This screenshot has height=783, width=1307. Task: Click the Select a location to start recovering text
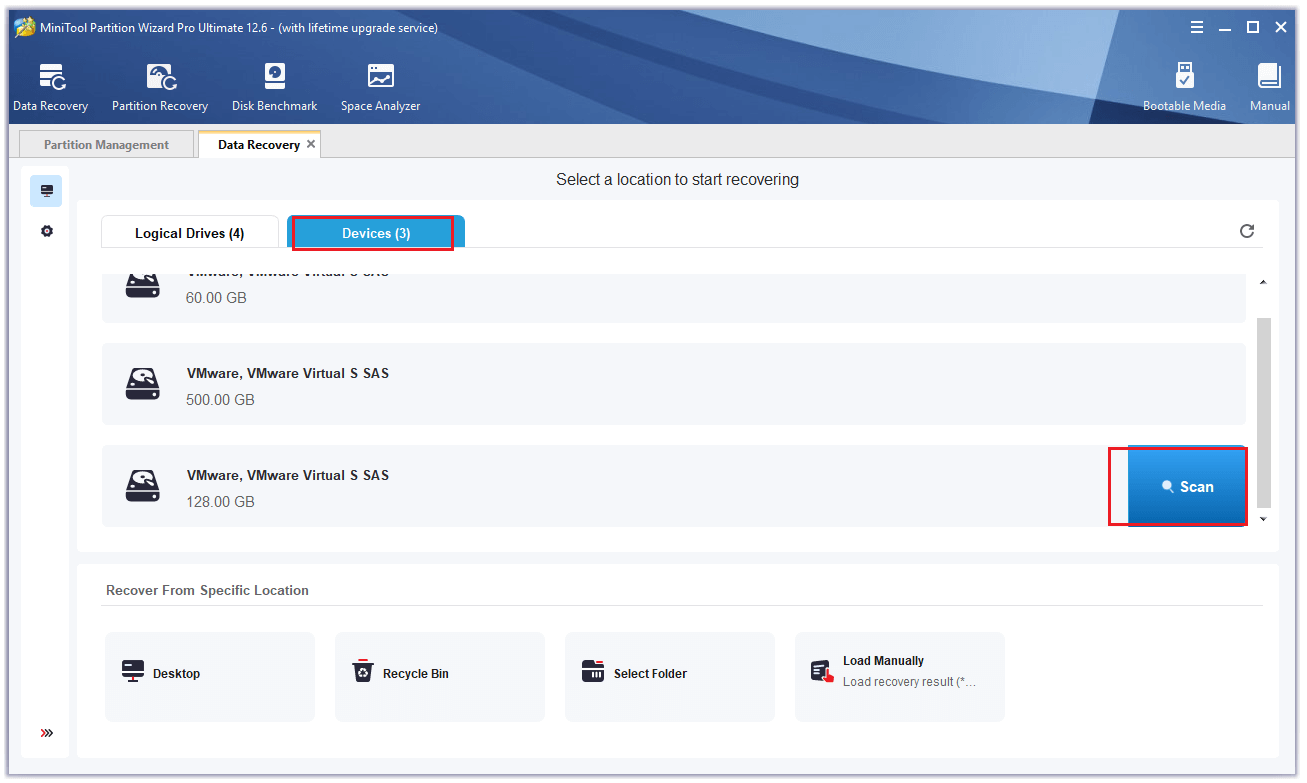click(x=677, y=180)
